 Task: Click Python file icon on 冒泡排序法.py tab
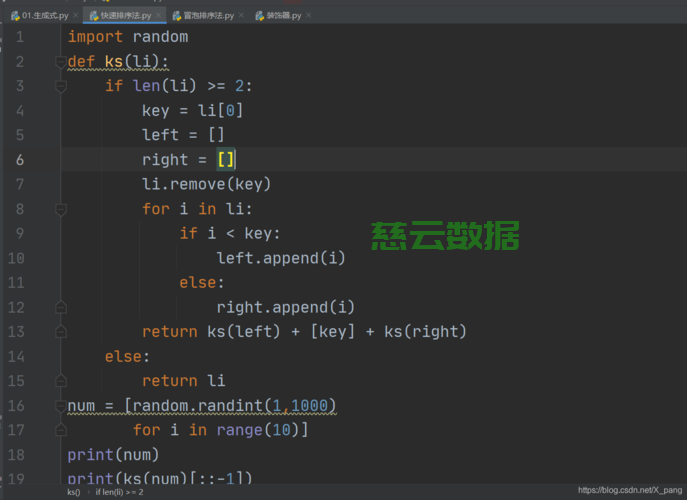[x=176, y=16]
